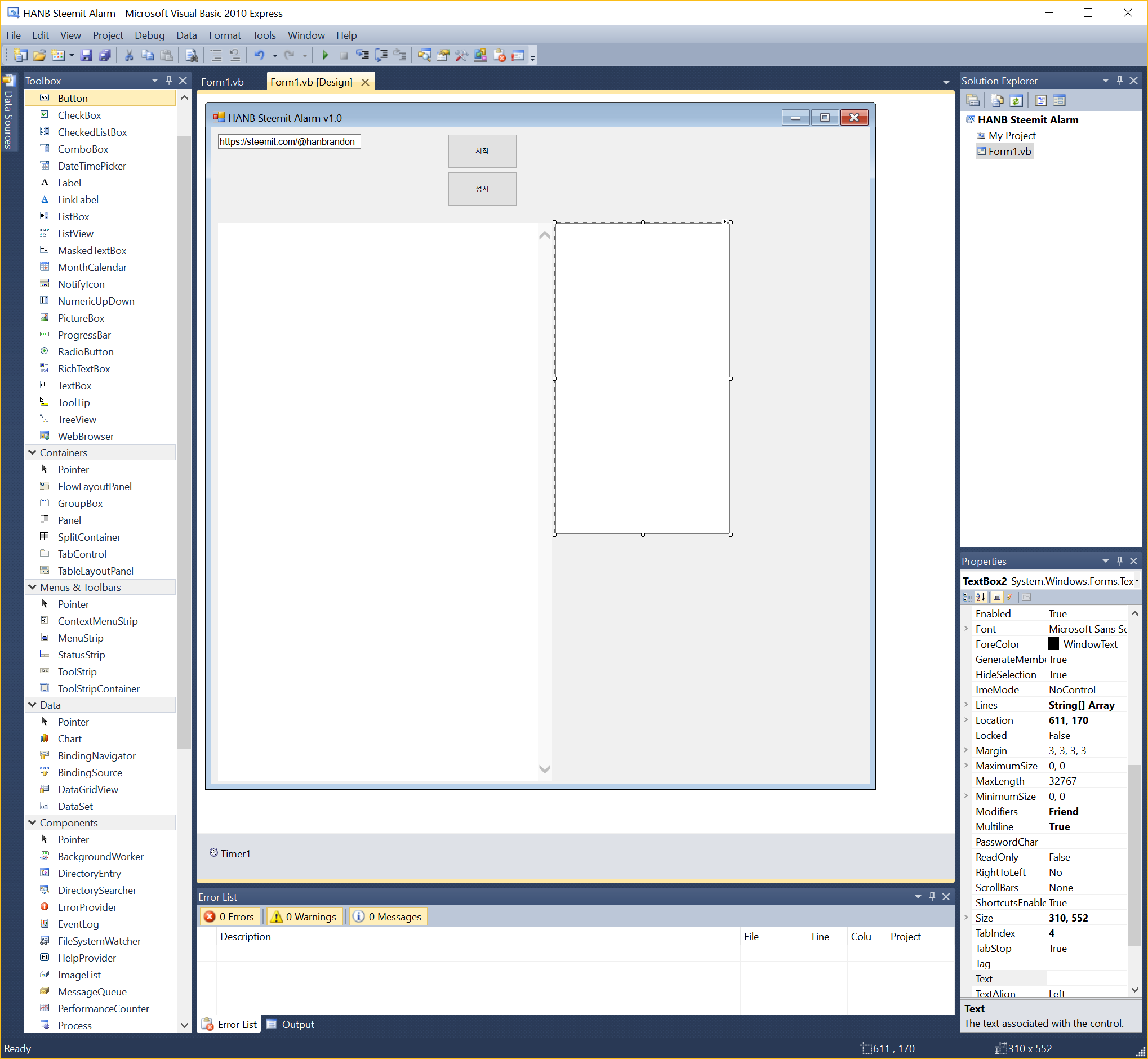
Task: Collapse the Containers toolbox group
Action: coord(32,453)
